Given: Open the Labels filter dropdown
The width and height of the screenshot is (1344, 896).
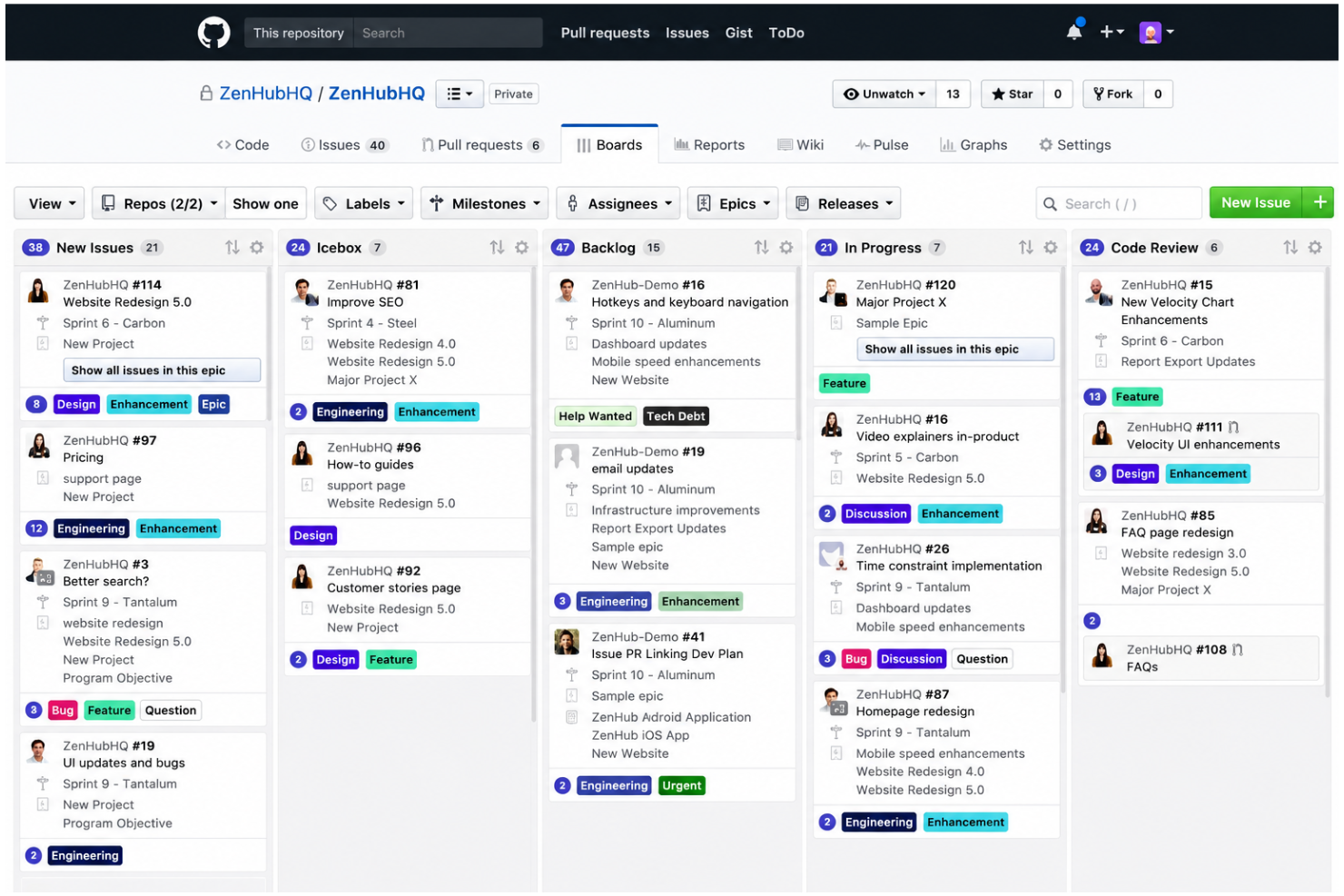Looking at the screenshot, I should 364,203.
